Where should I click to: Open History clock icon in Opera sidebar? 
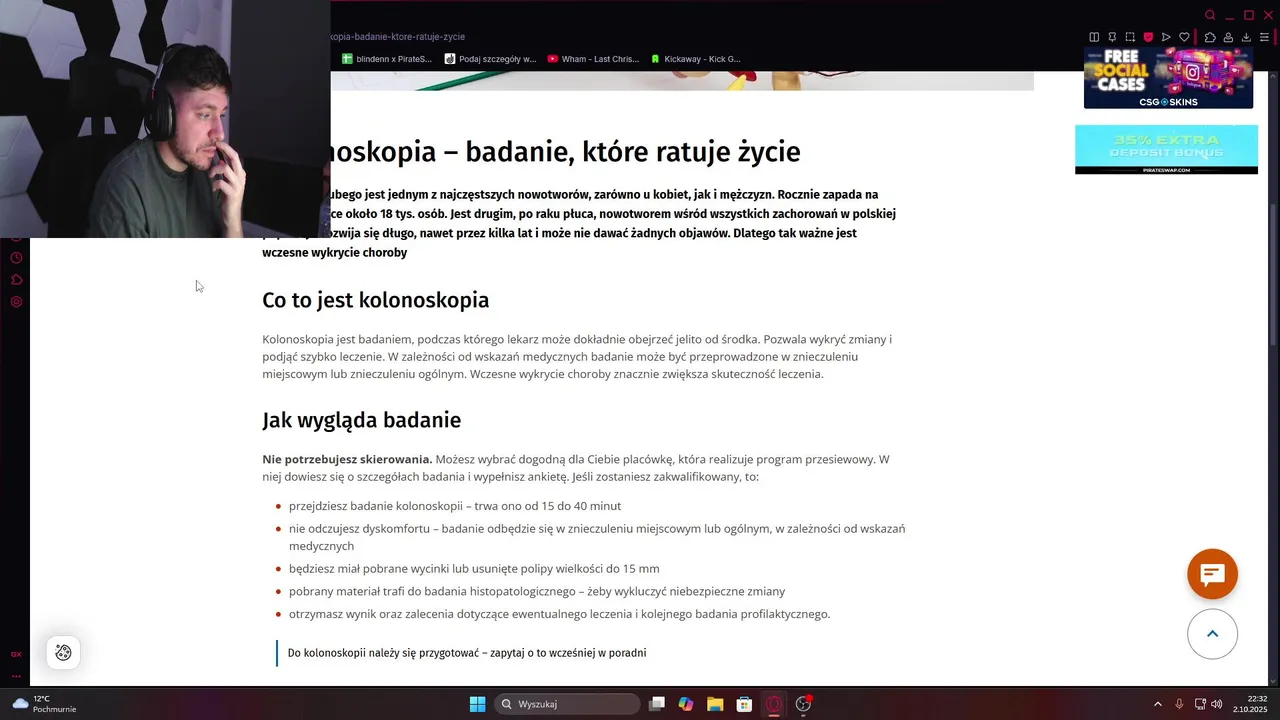point(16,258)
